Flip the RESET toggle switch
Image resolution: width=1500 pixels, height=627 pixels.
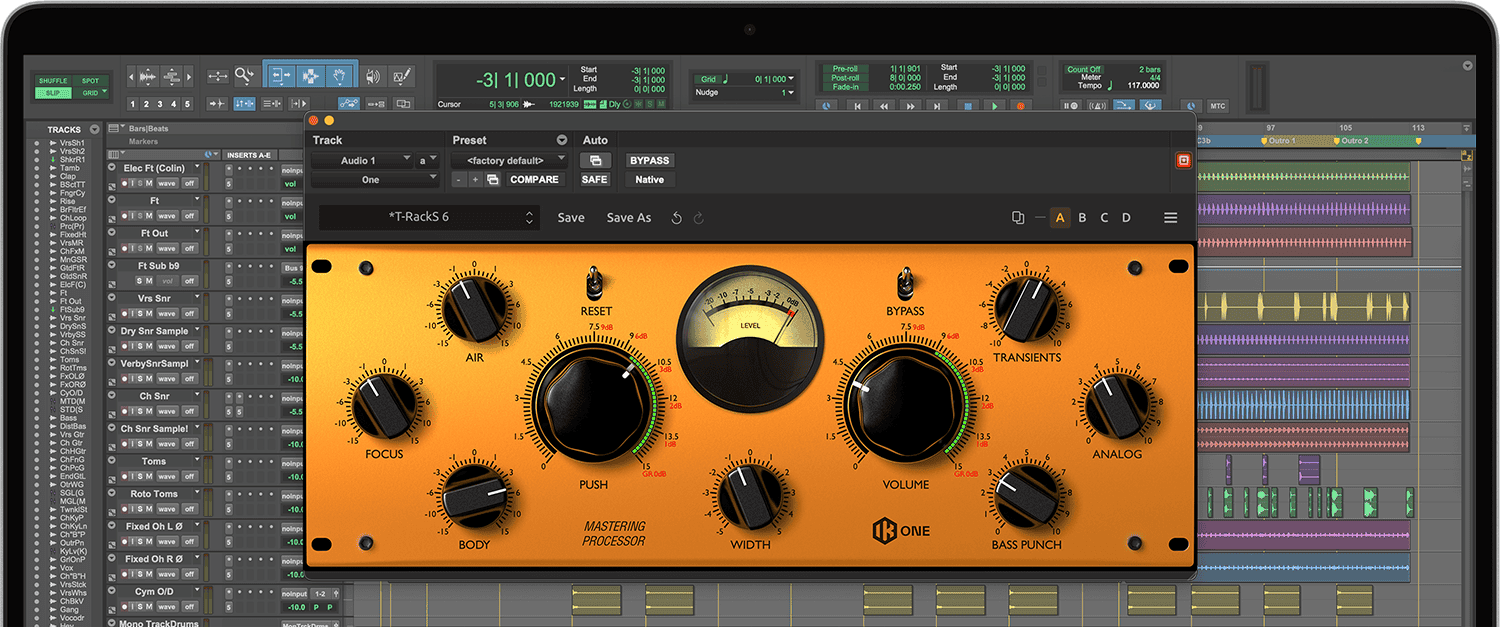point(596,280)
